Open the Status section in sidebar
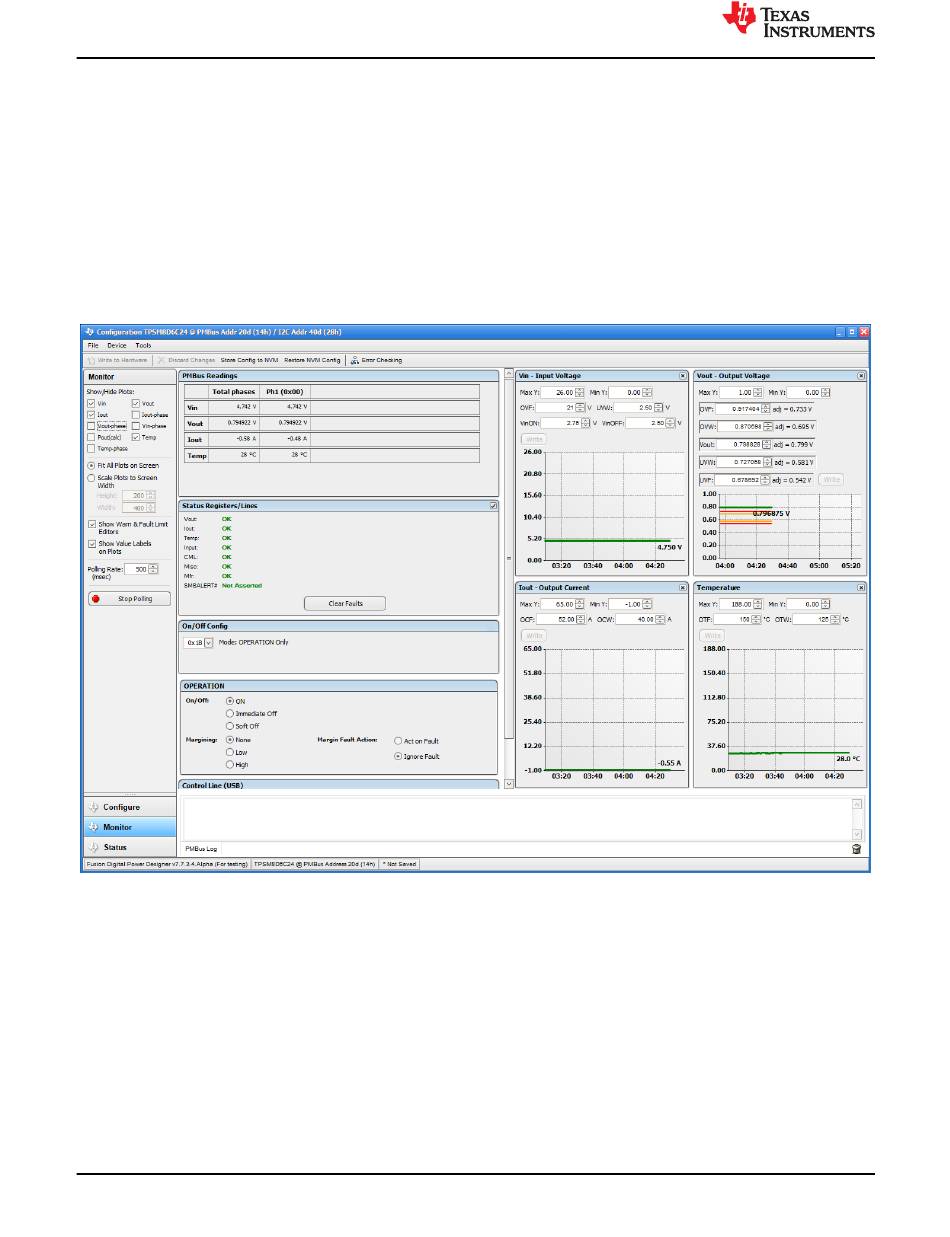The height and width of the screenshot is (1237, 950). click(x=114, y=847)
